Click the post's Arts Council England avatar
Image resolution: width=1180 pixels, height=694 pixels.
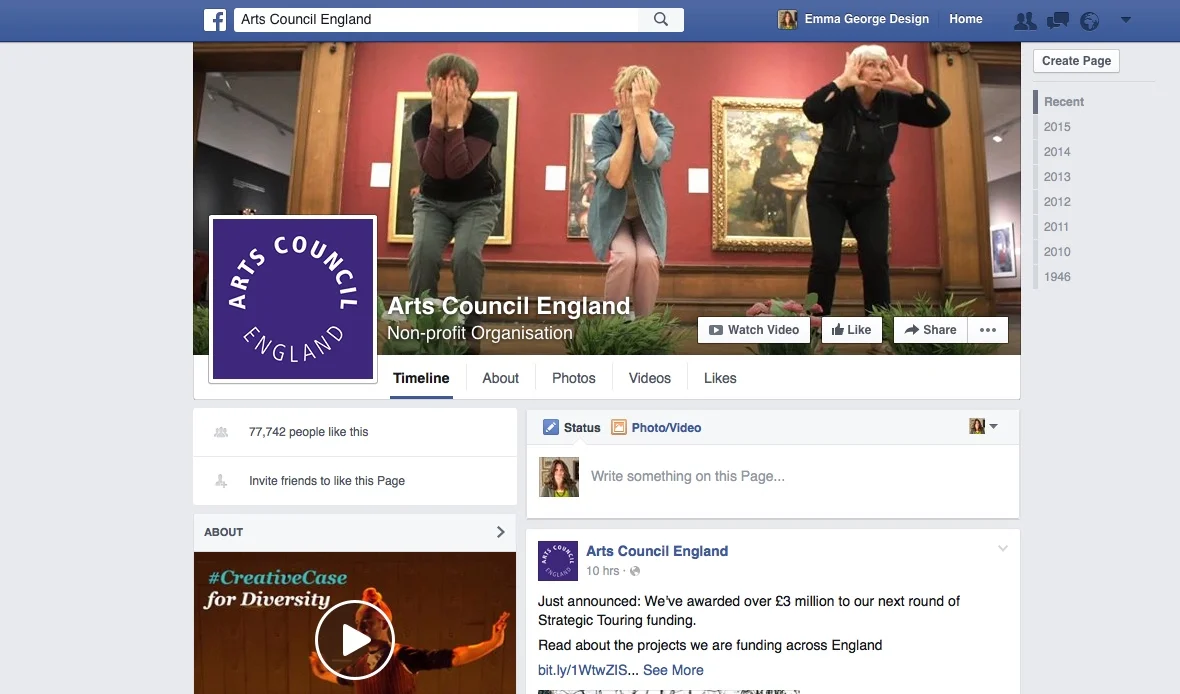[558, 561]
